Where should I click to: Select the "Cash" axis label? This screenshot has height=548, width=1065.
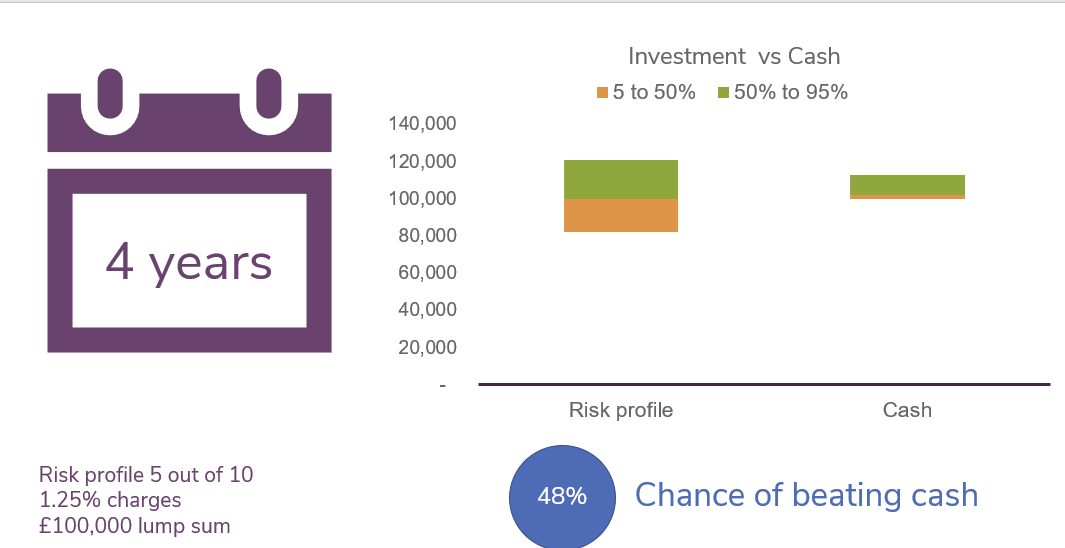coord(907,410)
